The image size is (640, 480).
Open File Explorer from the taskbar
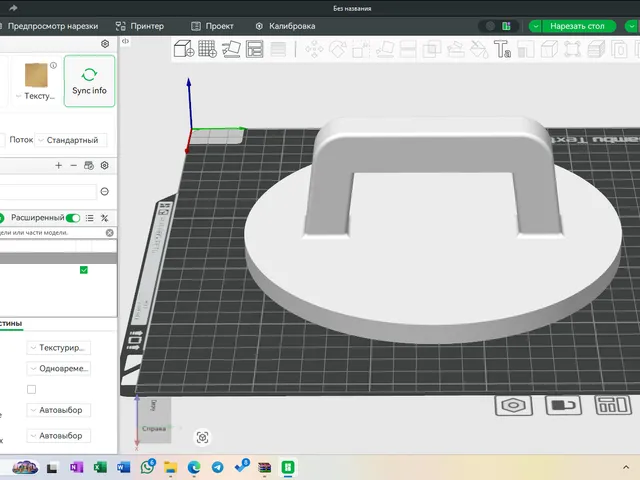point(171,467)
